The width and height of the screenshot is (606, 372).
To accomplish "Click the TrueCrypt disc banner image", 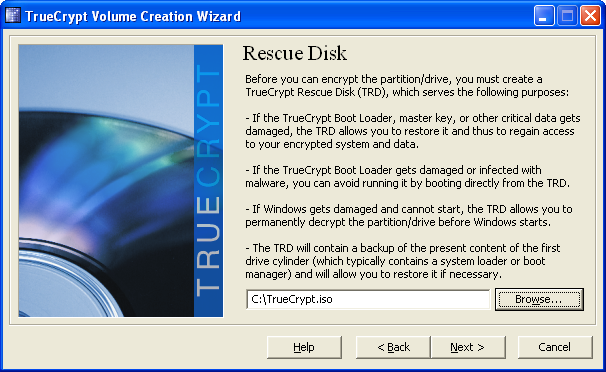I will coord(121,181).
